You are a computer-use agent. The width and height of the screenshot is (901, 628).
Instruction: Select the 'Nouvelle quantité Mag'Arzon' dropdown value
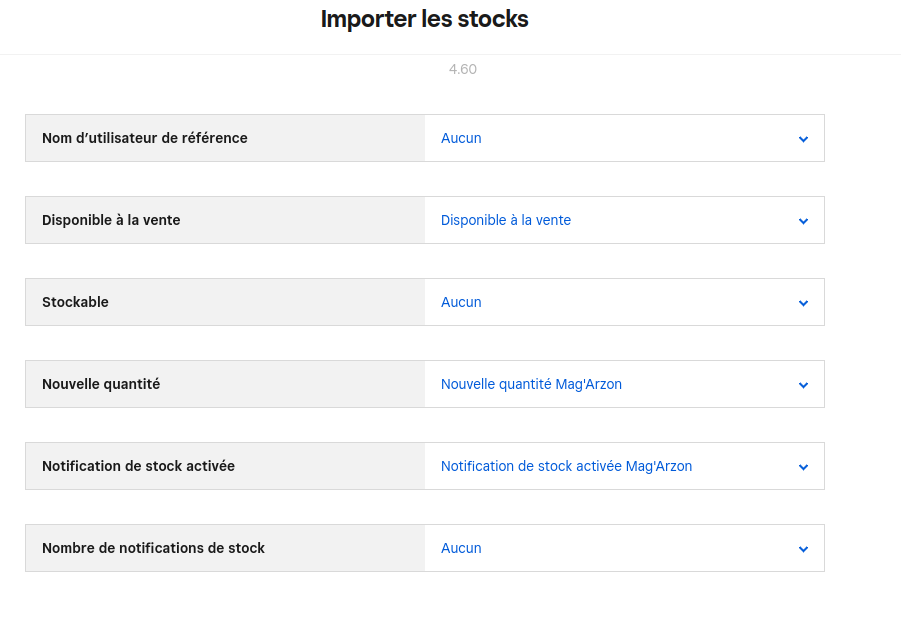point(531,384)
